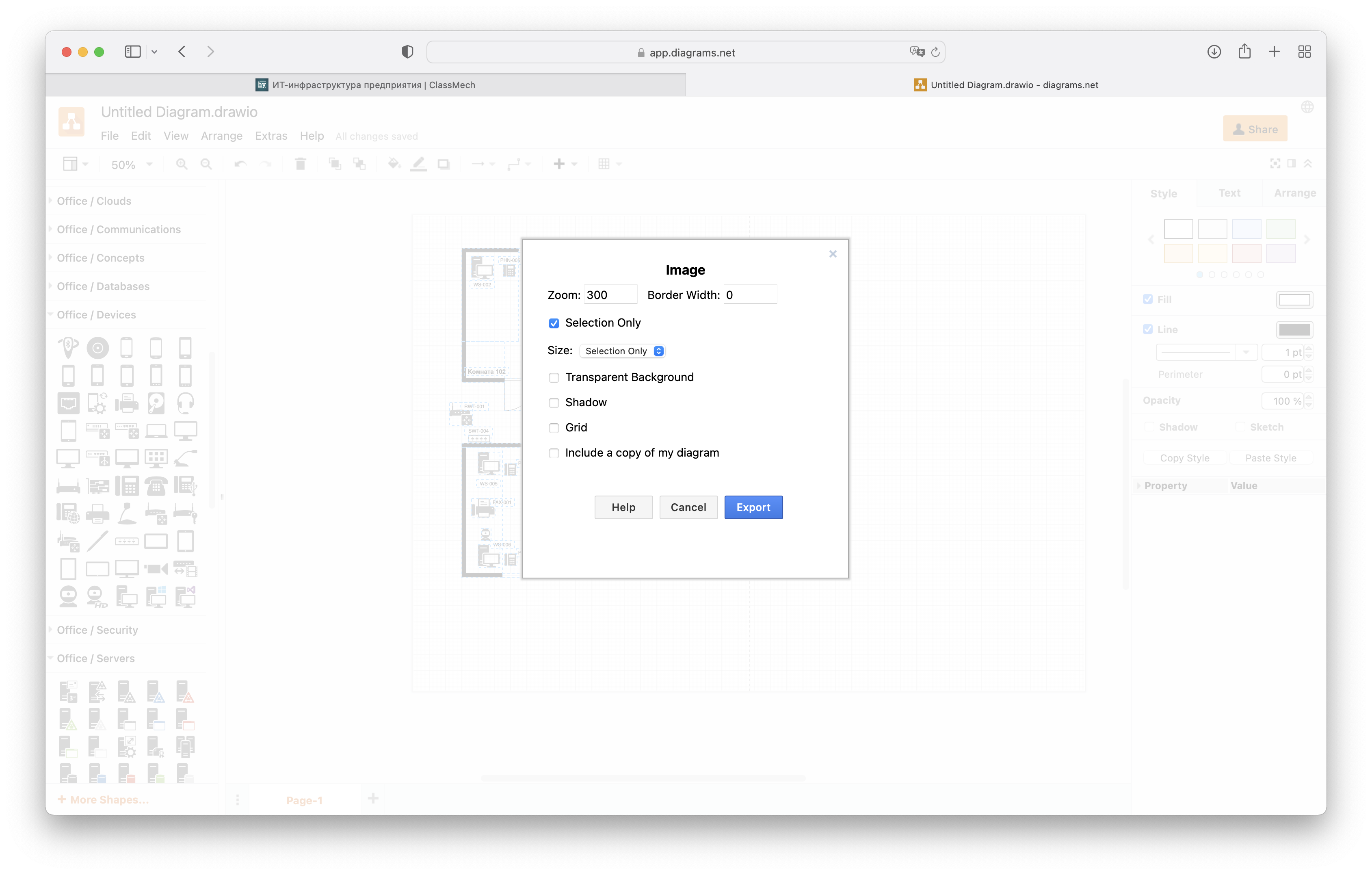The height and width of the screenshot is (875, 1372).
Task: Open the Size dropdown set to Selection Only
Action: [623, 351]
